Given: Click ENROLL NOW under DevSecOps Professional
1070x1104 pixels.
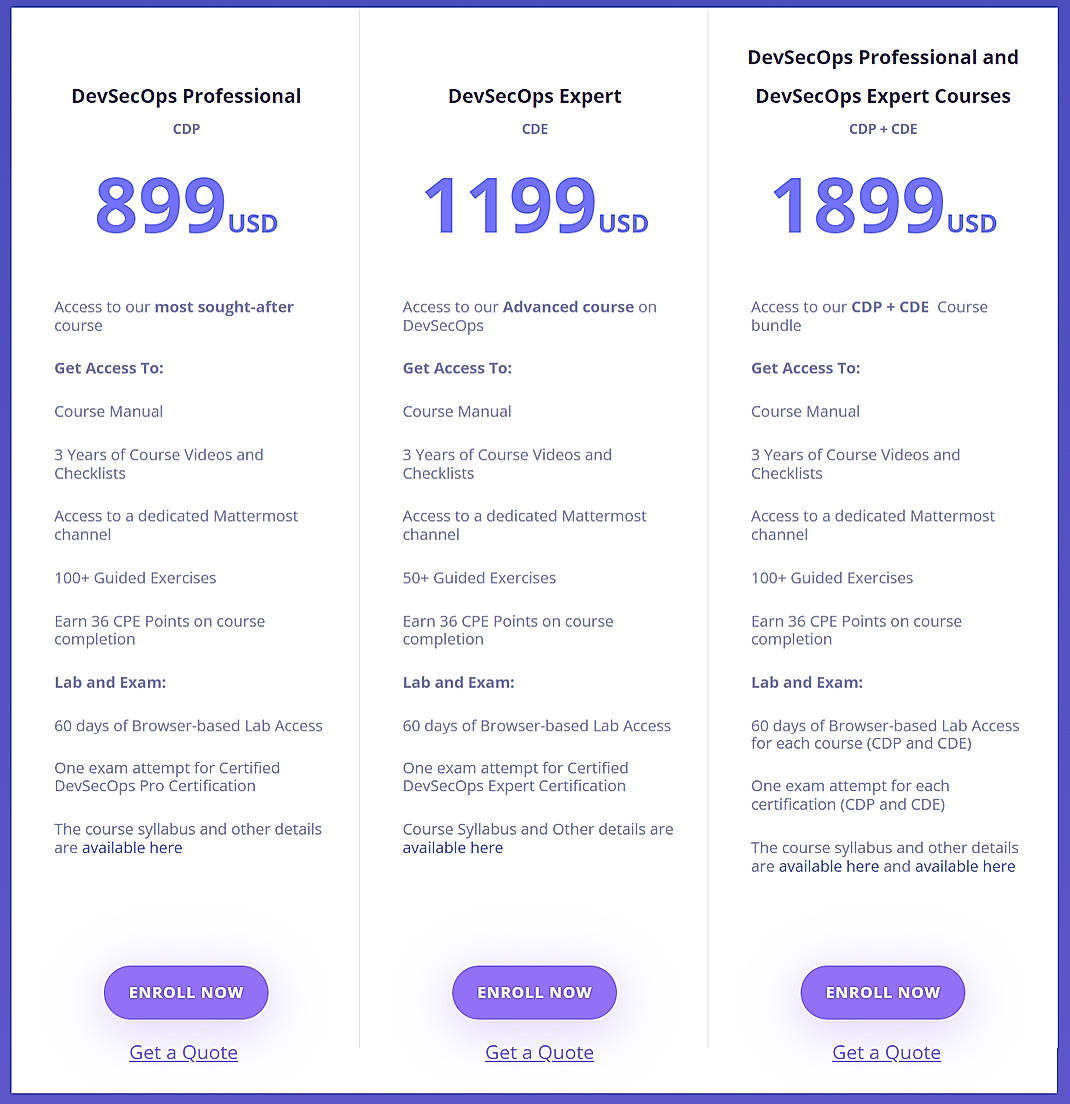Looking at the screenshot, I should coord(185,992).
